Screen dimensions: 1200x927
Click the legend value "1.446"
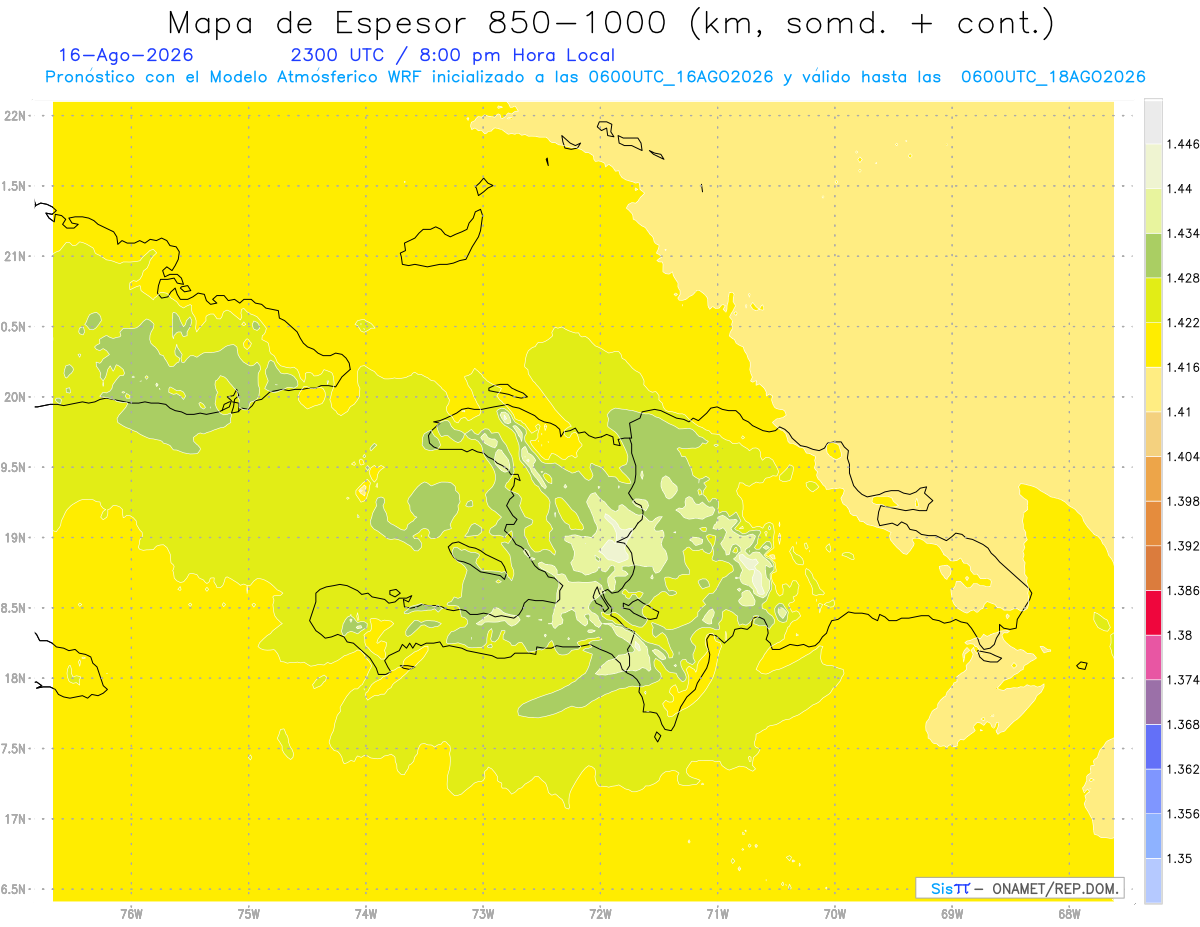click(1182, 144)
